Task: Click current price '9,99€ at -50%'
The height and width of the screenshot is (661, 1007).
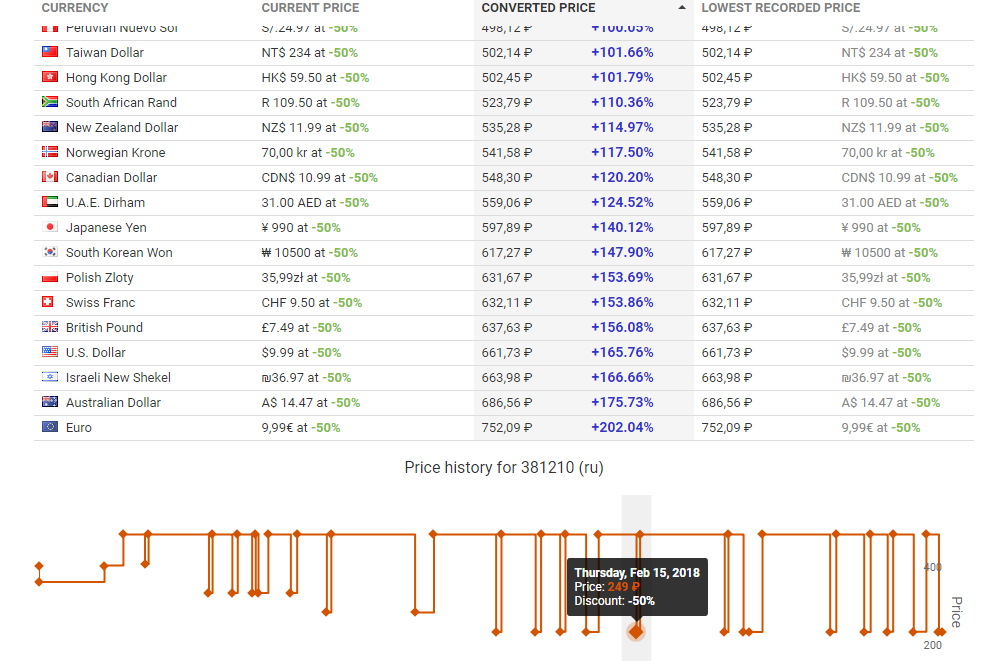Action: click(301, 428)
